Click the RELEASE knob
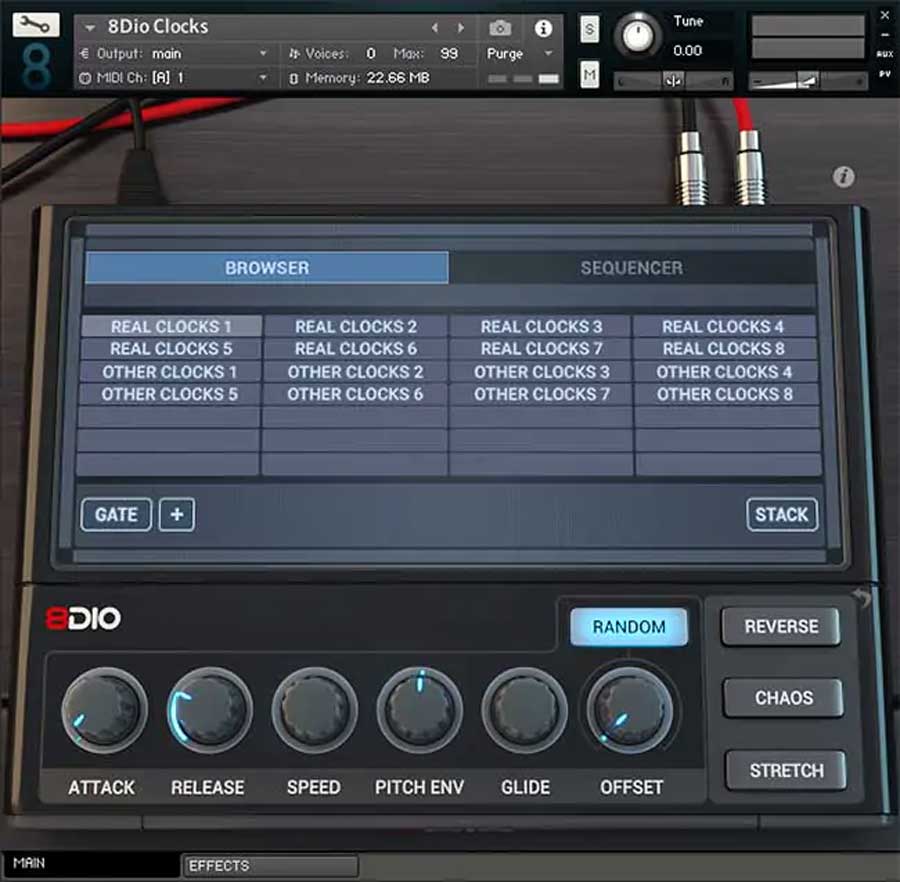Screen dimensions: 900x882 (210, 710)
